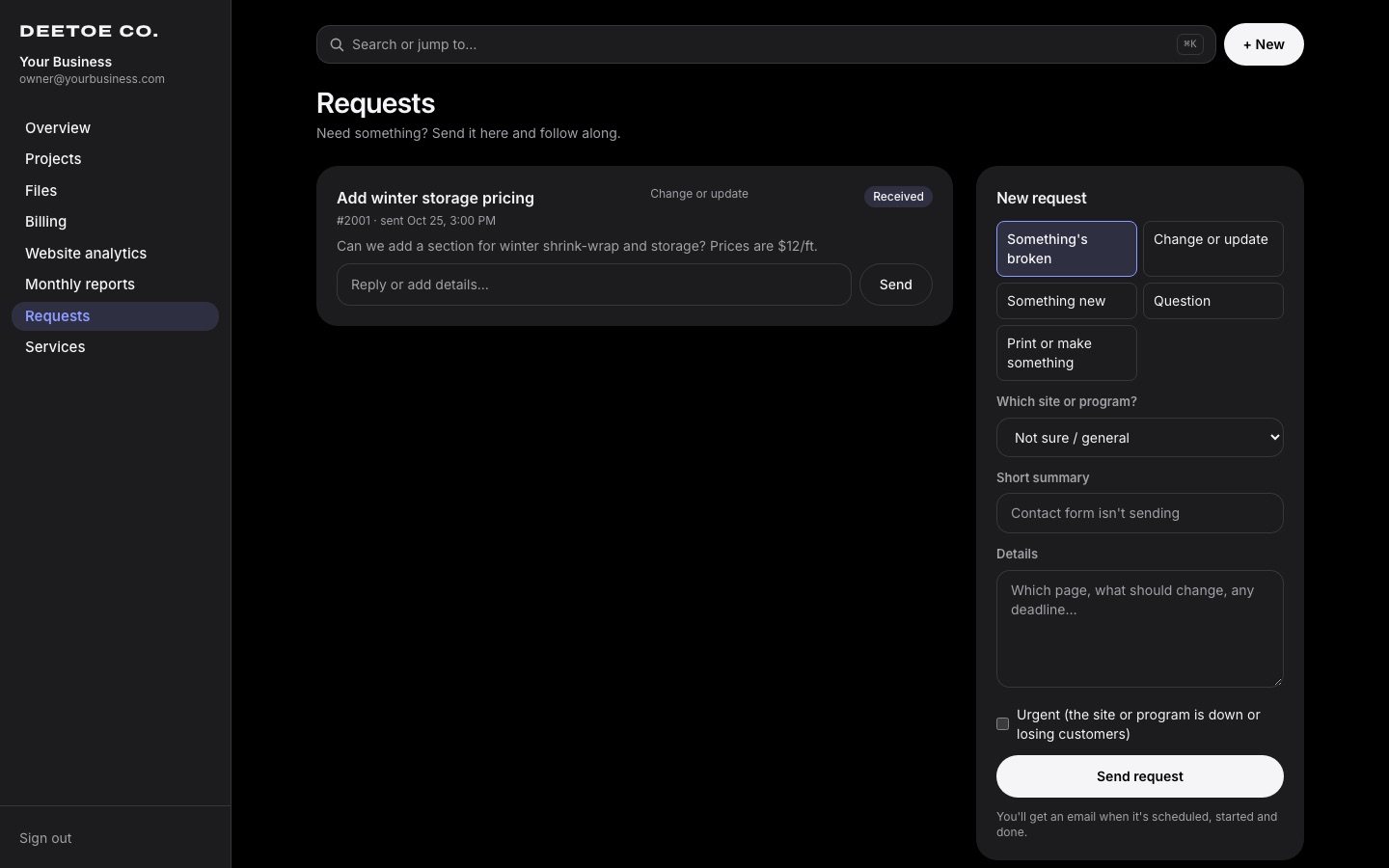The height and width of the screenshot is (868, 1389).
Task: View Monthly reports
Action: [x=115, y=285]
